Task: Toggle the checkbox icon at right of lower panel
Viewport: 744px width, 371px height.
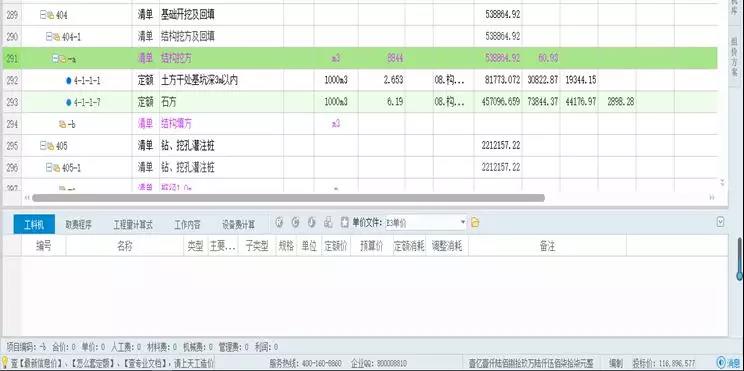Action: 720,222
